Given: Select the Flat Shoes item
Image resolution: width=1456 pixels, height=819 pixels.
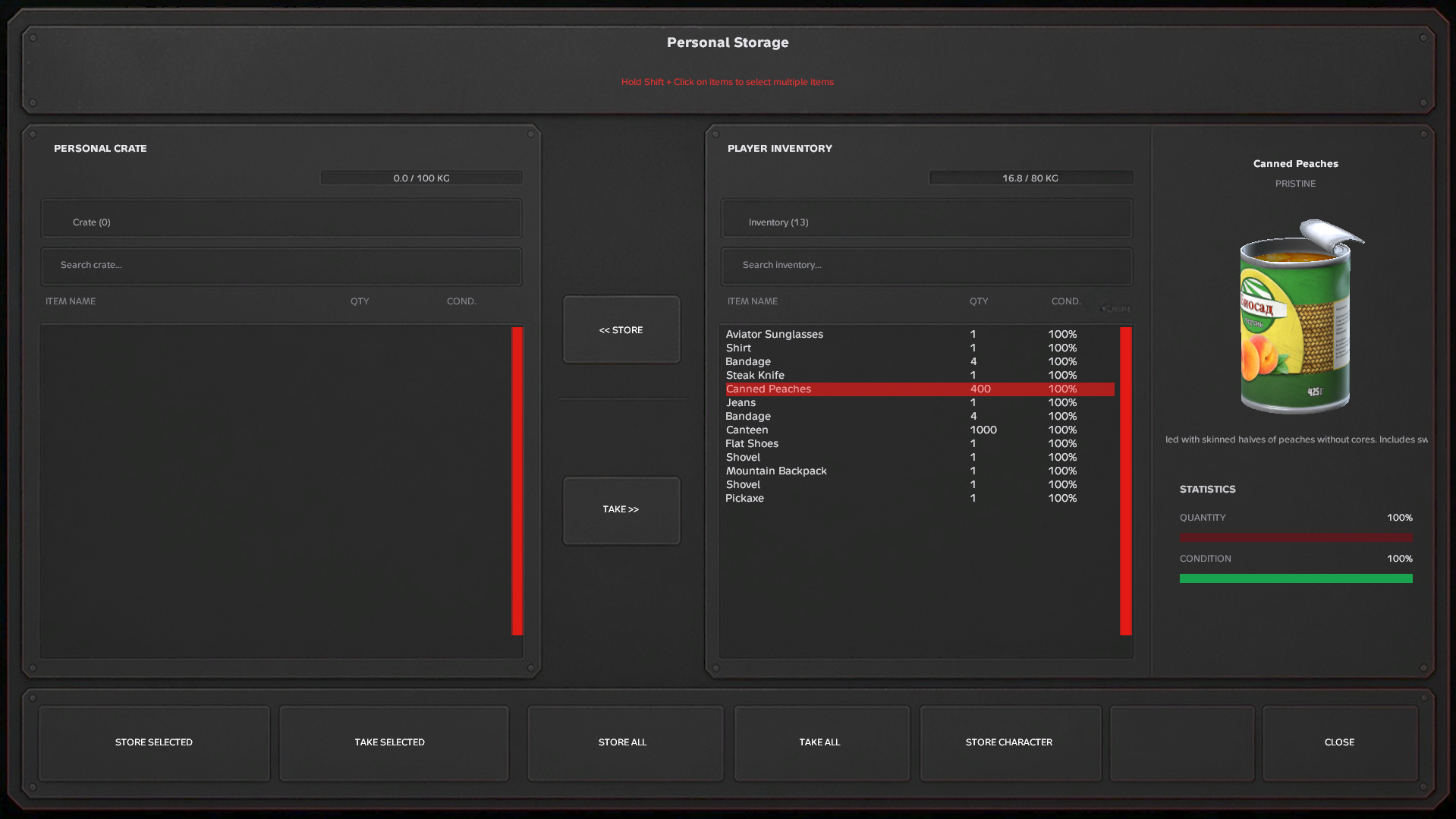Looking at the screenshot, I should (x=920, y=443).
